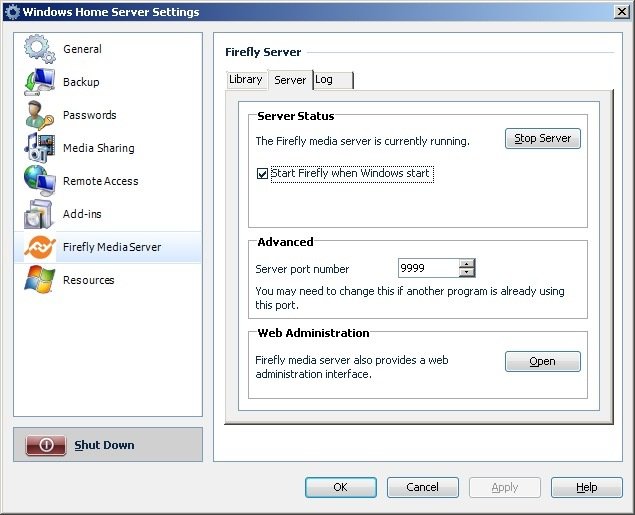
Task: Switch to the Server tab
Action: [x=290, y=80]
